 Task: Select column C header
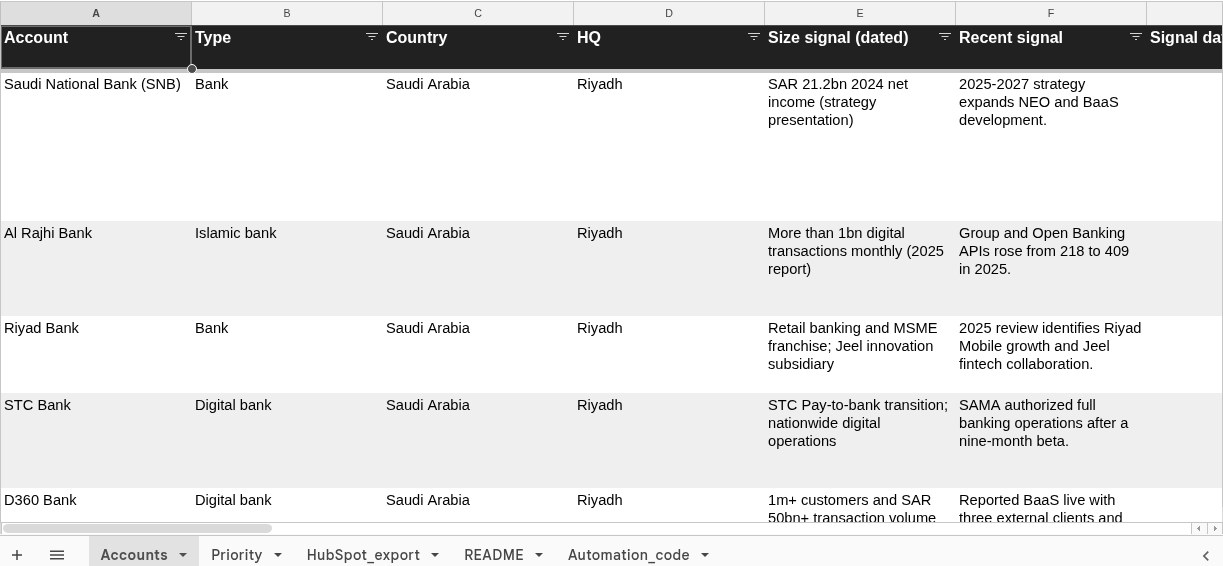coord(478,13)
